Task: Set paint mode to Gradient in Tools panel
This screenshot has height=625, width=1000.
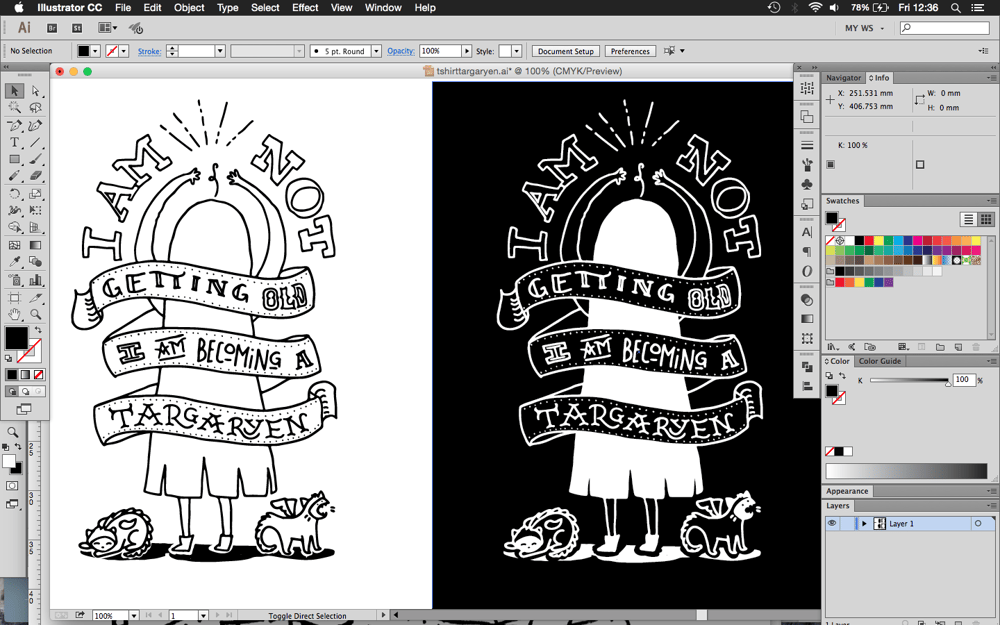Action: tap(26, 374)
